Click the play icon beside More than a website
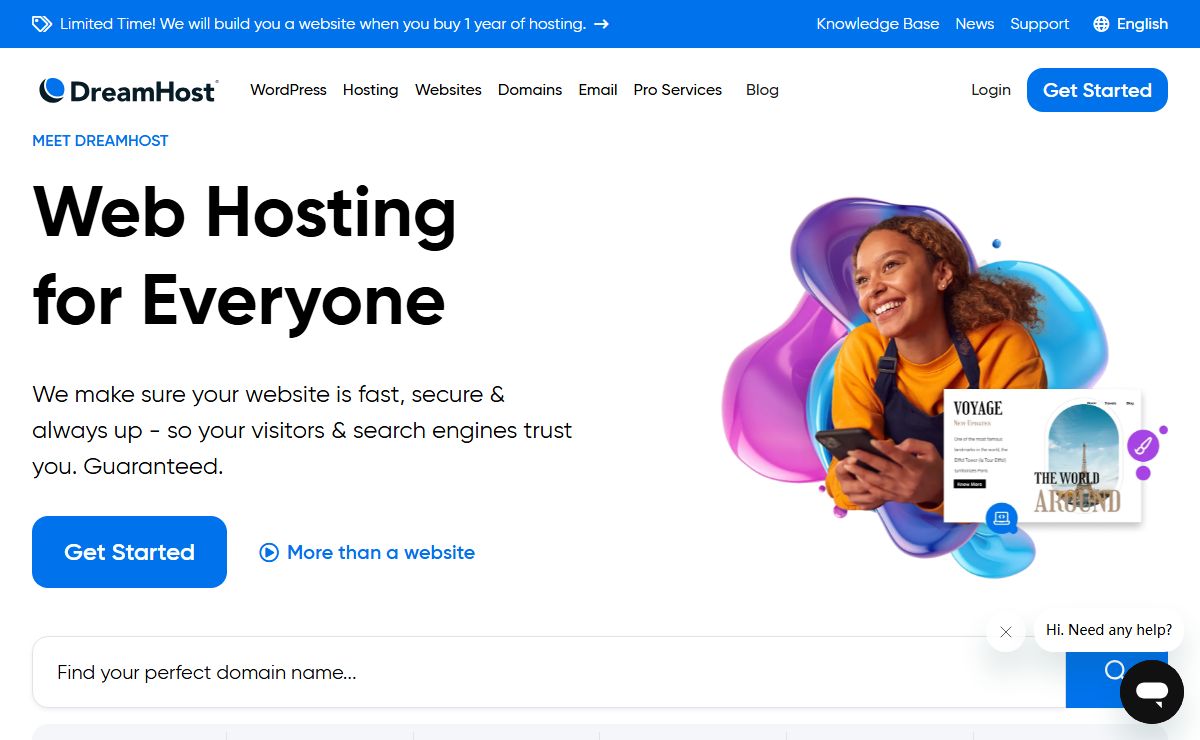The height and width of the screenshot is (740, 1200). (269, 552)
